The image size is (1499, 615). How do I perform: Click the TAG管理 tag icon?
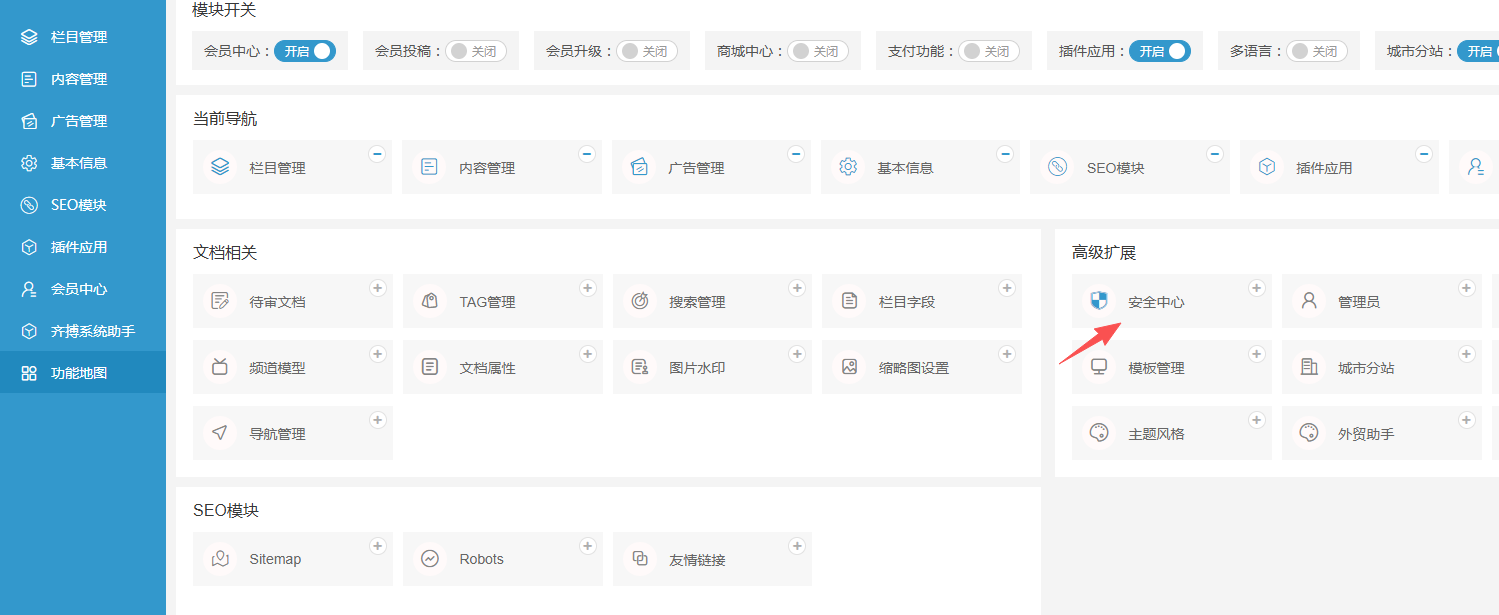tap(430, 301)
